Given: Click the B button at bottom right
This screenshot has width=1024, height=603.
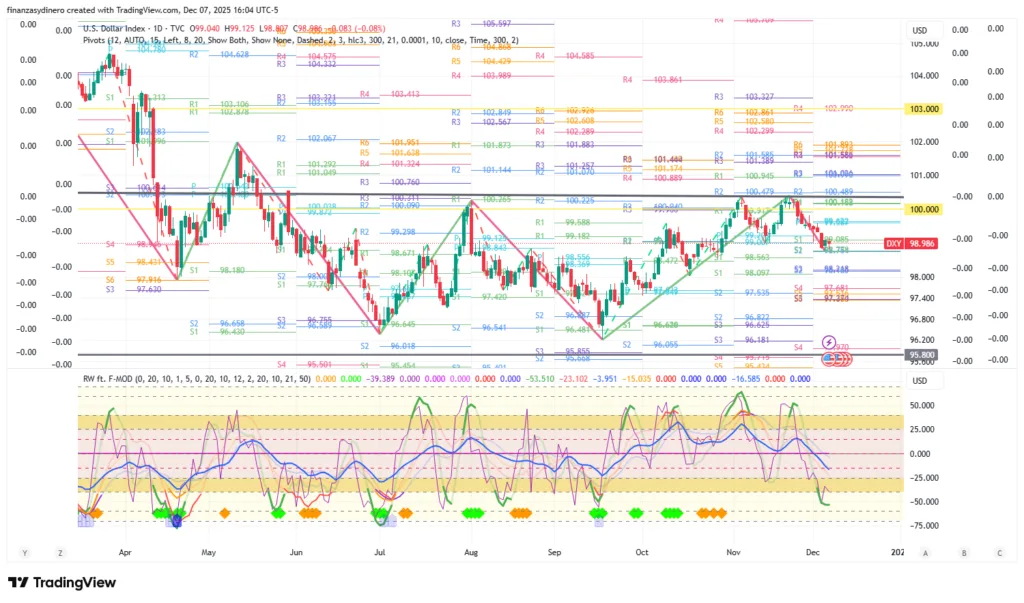Looking at the screenshot, I should [x=962, y=552].
